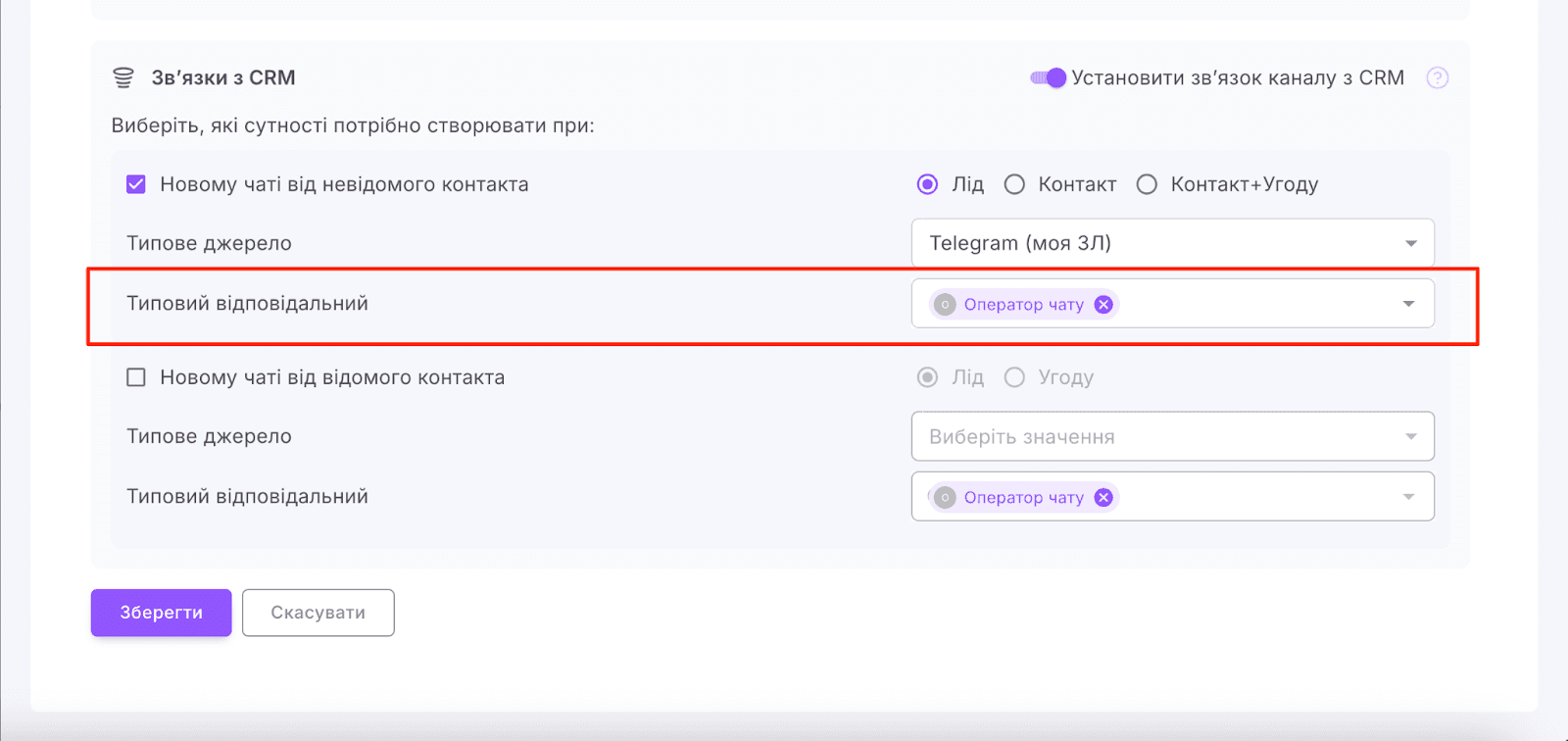Expand the highlighted 'Типовий відповідальний' dropdown arrow

(x=1408, y=304)
